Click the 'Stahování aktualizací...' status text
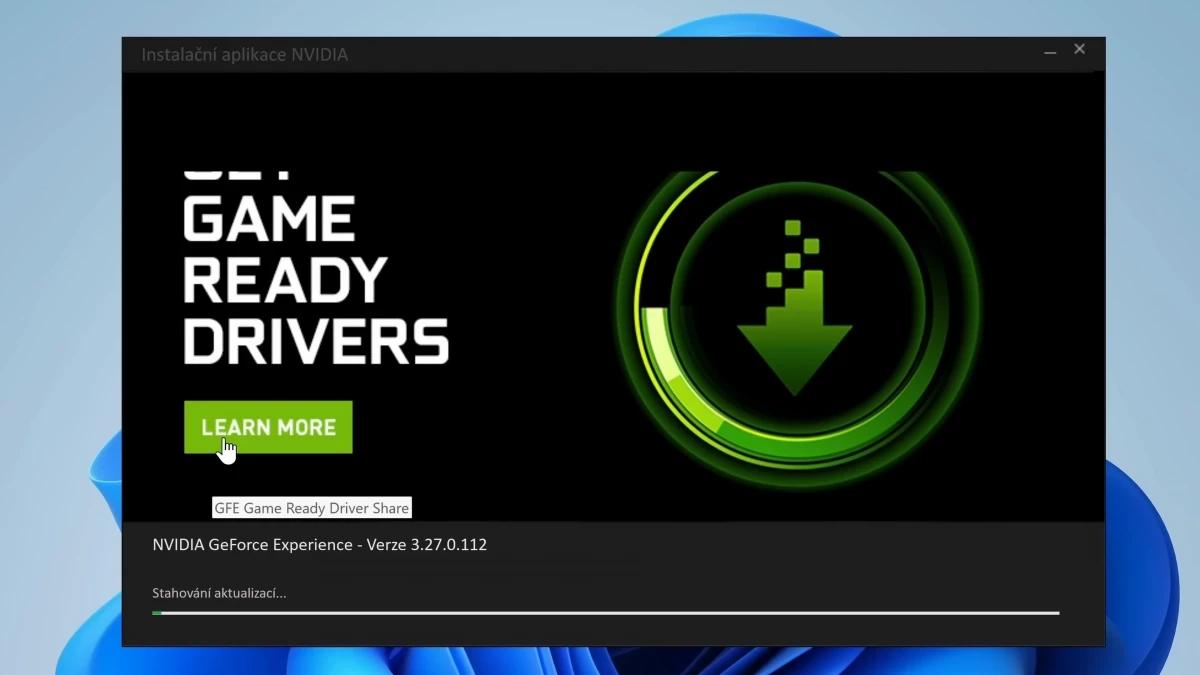This screenshot has width=1200, height=675. coord(219,593)
